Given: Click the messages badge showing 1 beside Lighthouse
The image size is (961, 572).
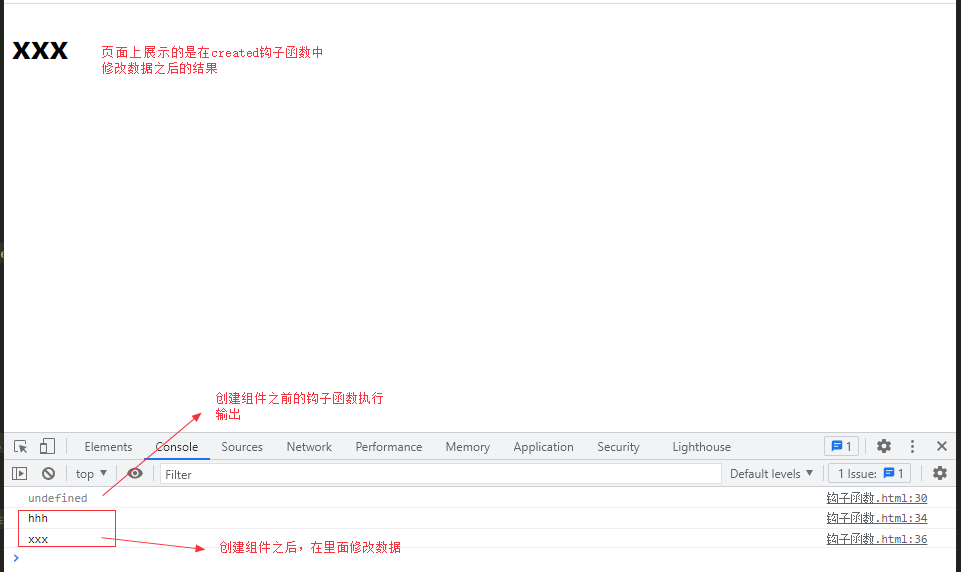Looking at the screenshot, I should pos(841,446).
